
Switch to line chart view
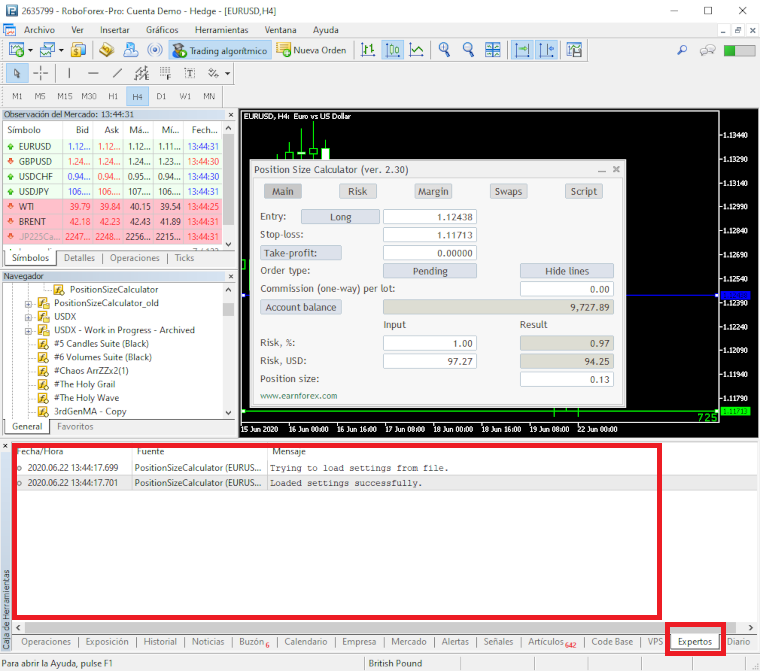[416, 50]
